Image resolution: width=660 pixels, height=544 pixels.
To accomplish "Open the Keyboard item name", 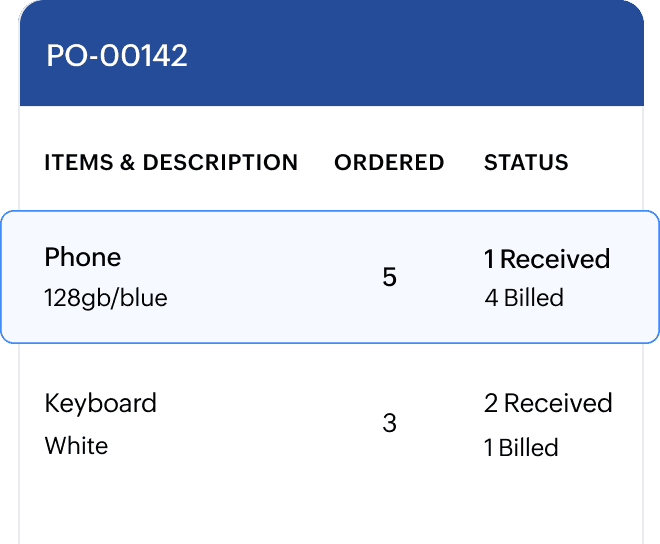I will (101, 403).
